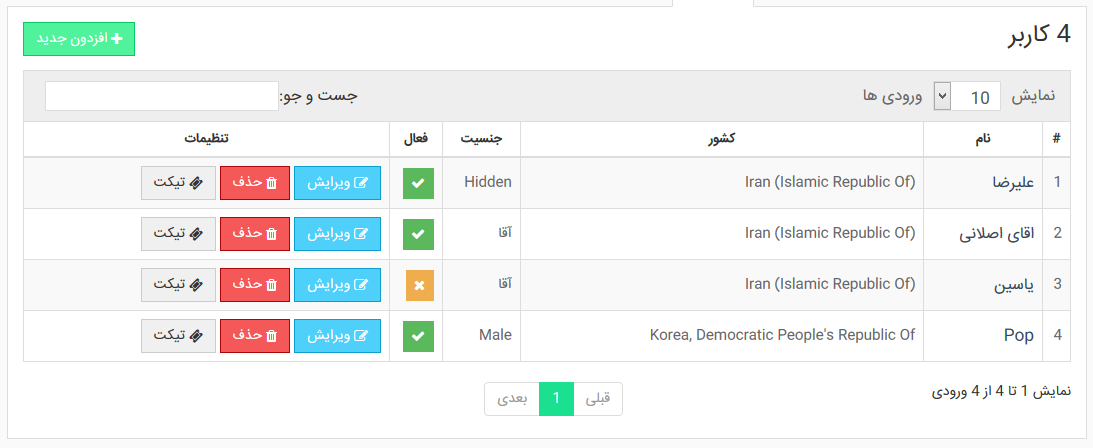This screenshot has height=448, width=1093.
Task: Sort the table by the نام column
Action: click(983, 139)
